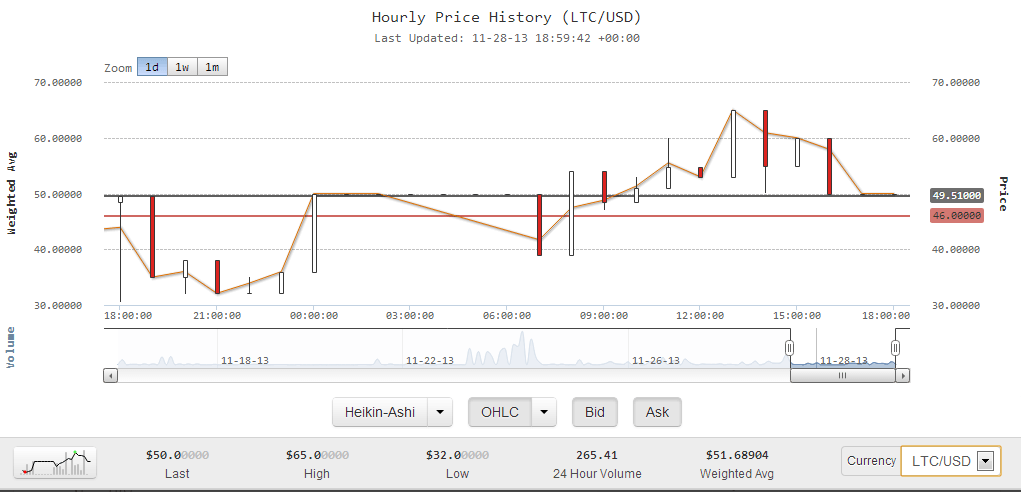This screenshot has width=1021, height=492.
Task: Click the mini chart thumbnail icon
Action: point(55,463)
